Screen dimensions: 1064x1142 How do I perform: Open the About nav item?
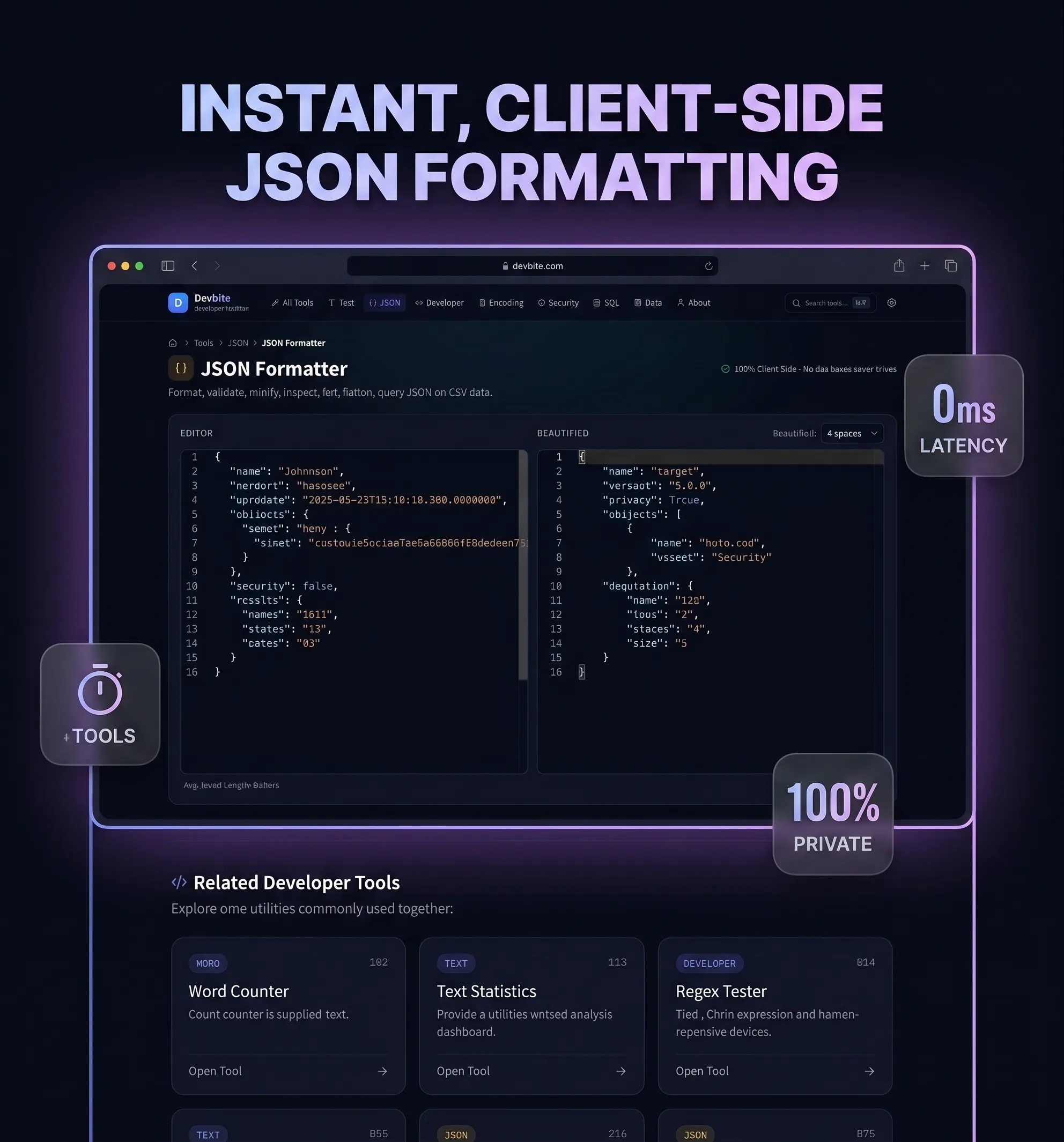coord(694,303)
